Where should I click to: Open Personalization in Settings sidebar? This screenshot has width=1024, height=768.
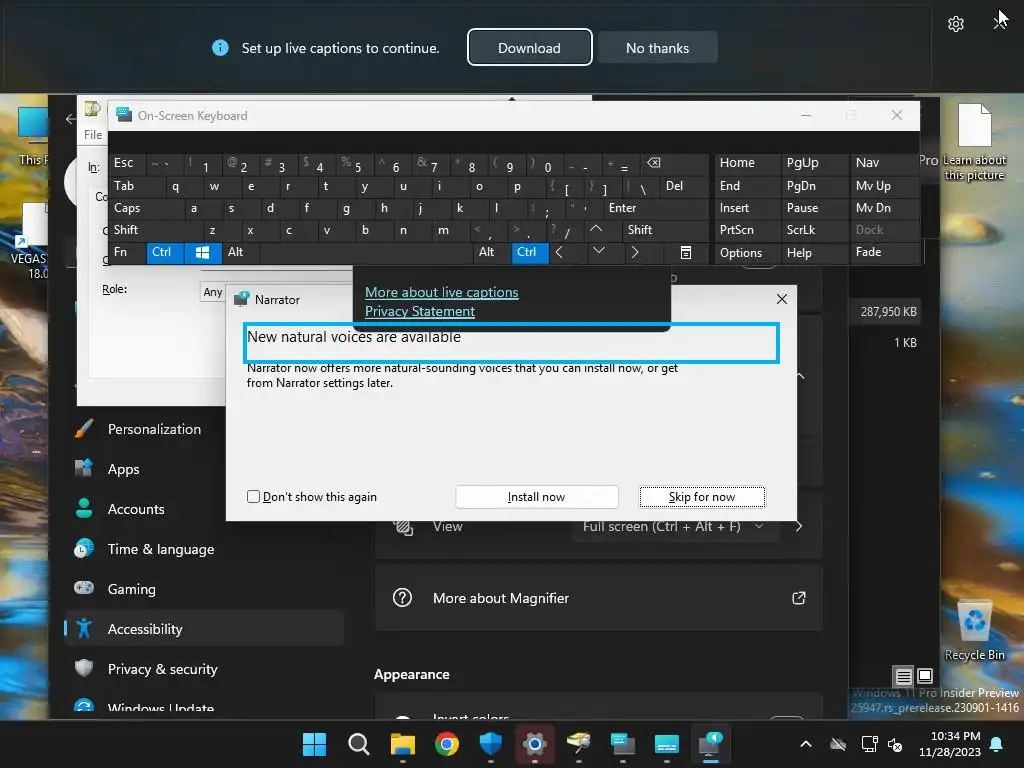coord(154,429)
